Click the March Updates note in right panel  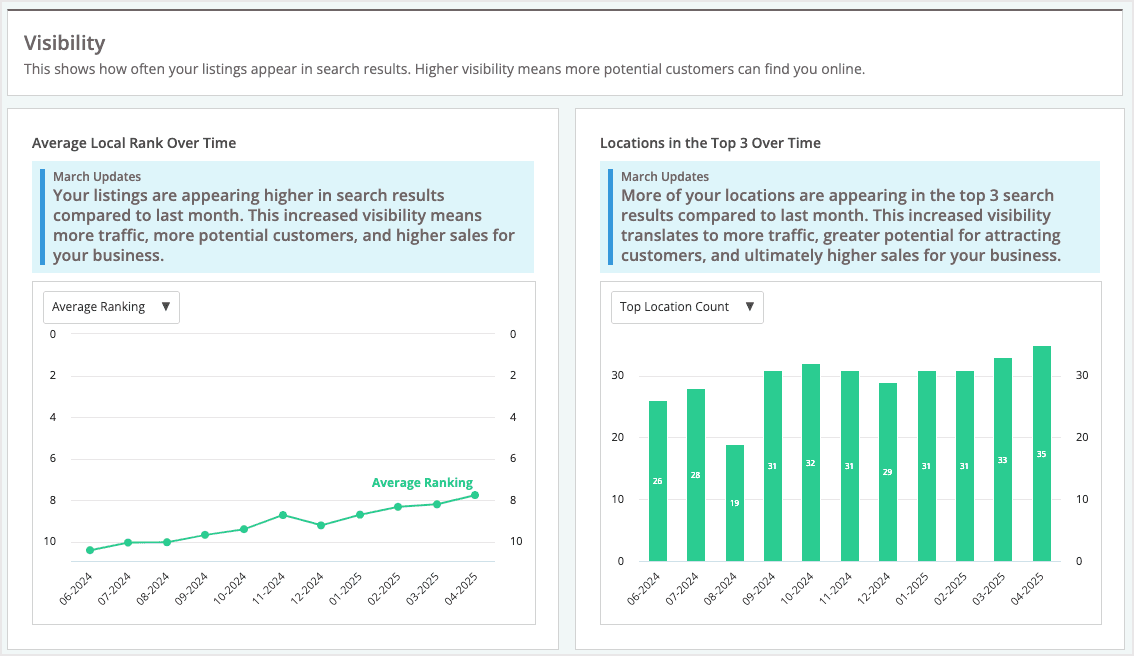pos(854,215)
